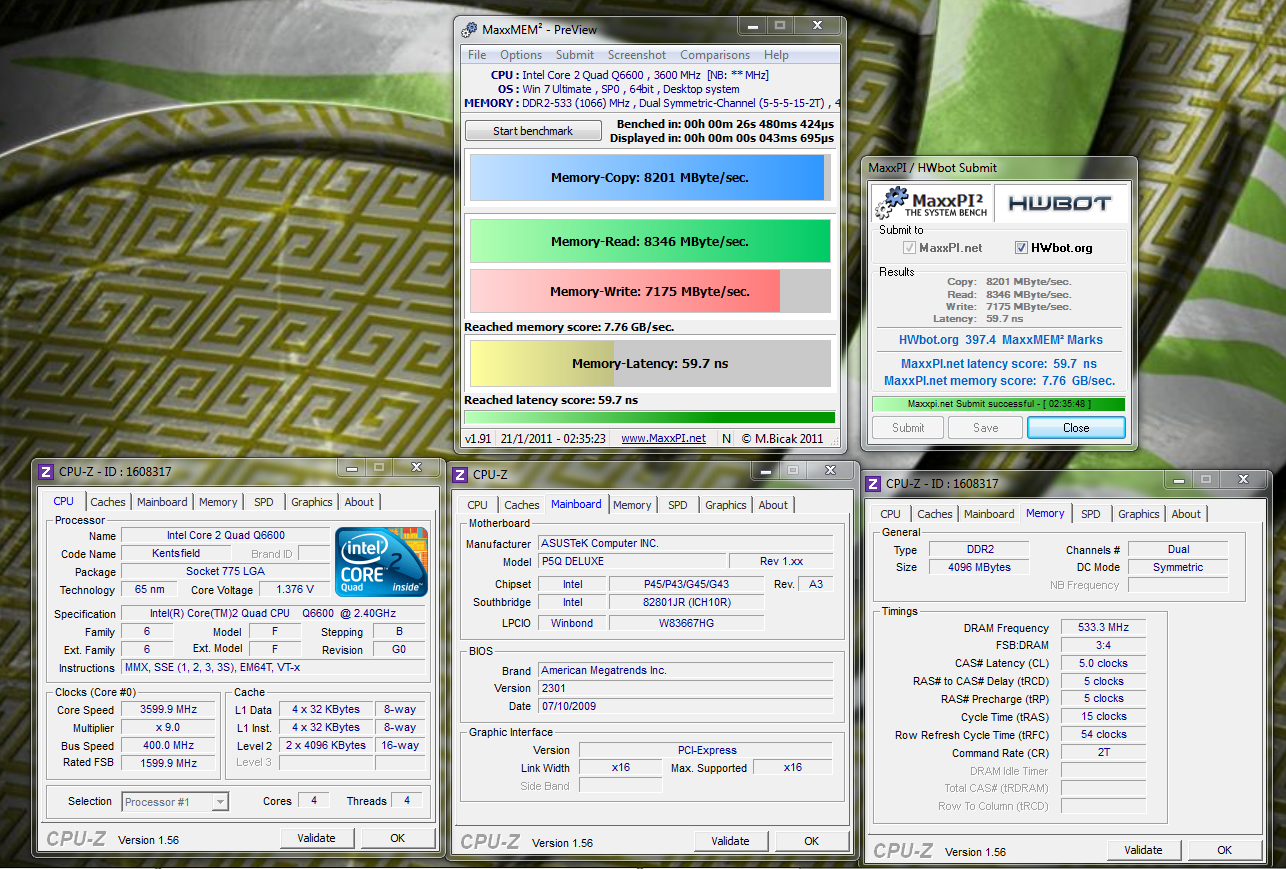
Task: Toggle the MaxxPI.net submit checkbox
Action: (909, 248)
